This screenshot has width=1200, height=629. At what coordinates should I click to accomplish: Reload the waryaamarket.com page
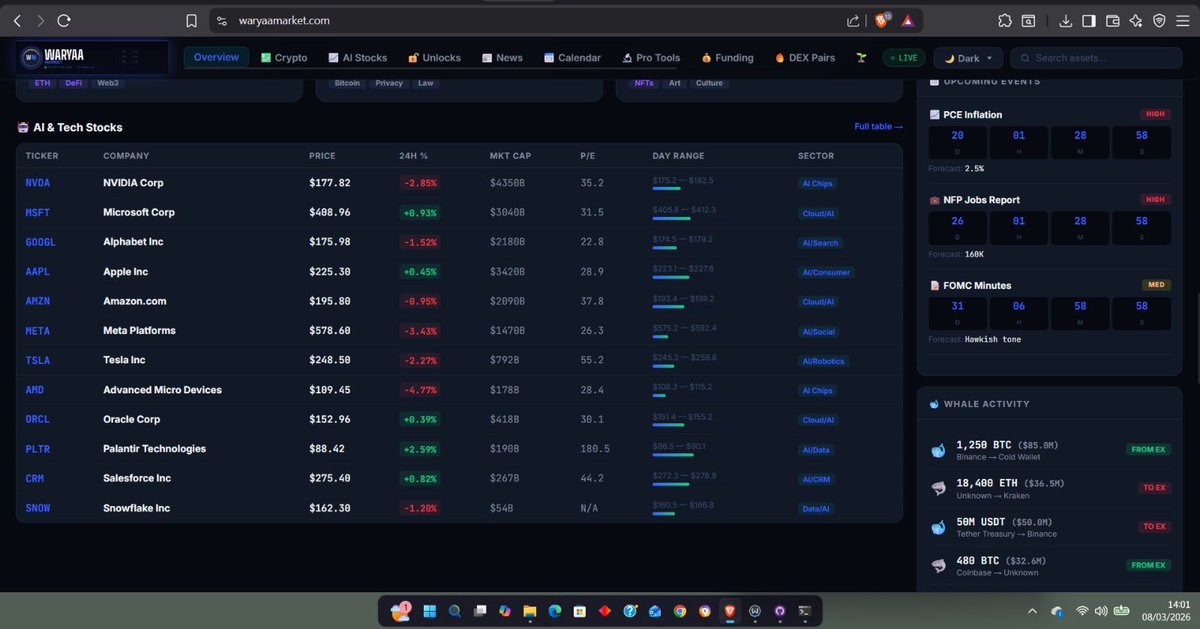(64, 20)
